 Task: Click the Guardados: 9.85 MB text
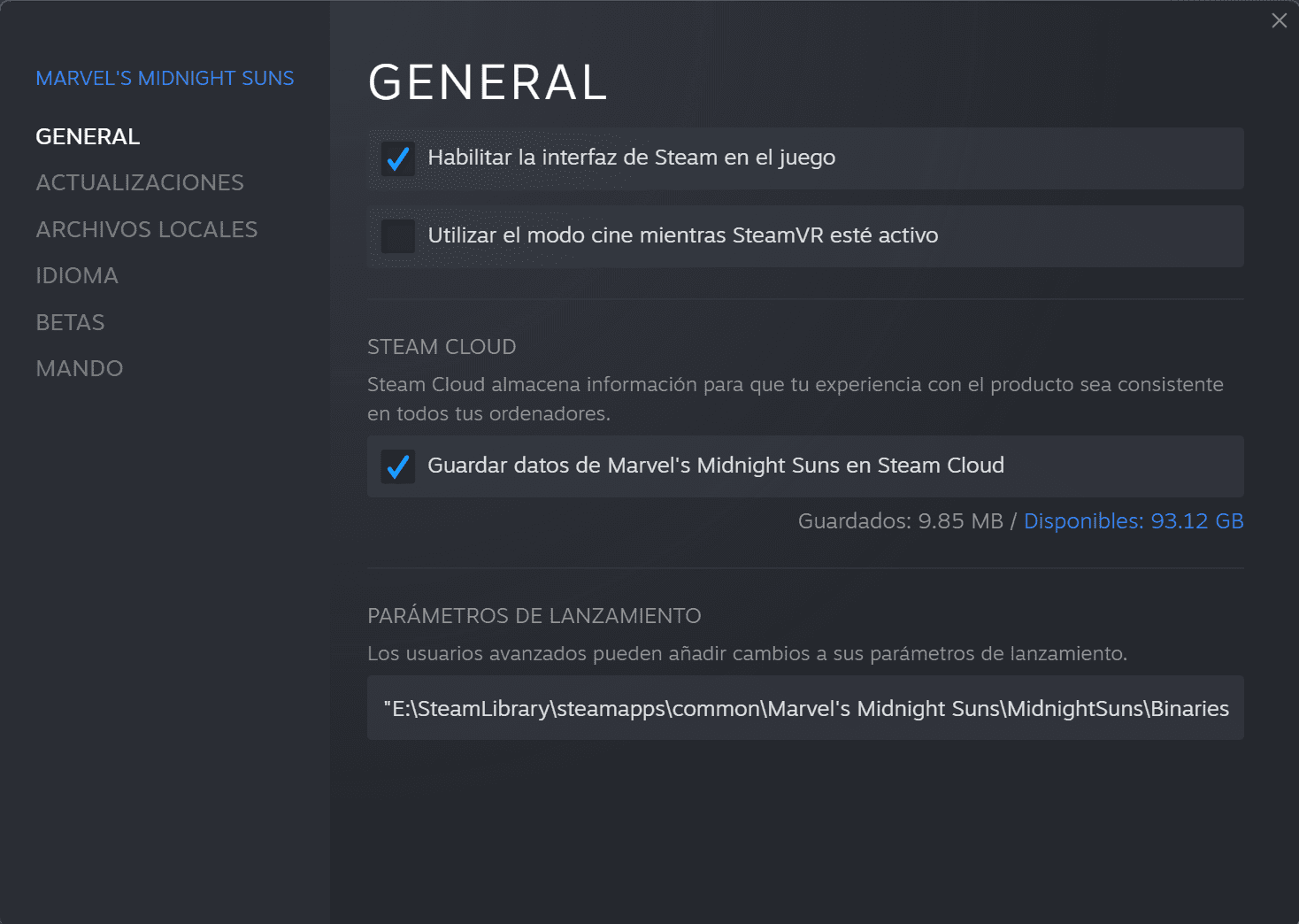(x=901, y=521)
